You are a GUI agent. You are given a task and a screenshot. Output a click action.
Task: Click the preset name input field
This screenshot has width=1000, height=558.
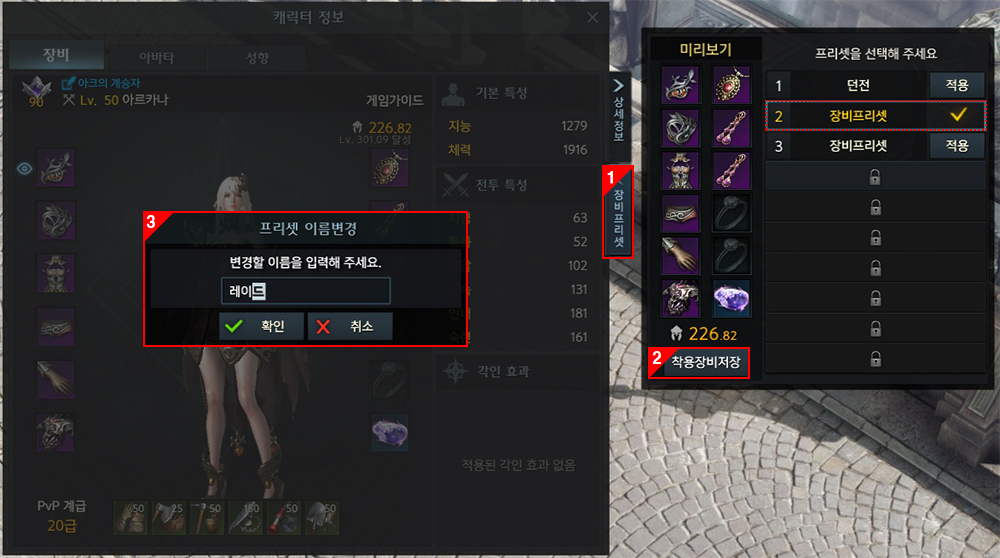(x=305, y=291)
